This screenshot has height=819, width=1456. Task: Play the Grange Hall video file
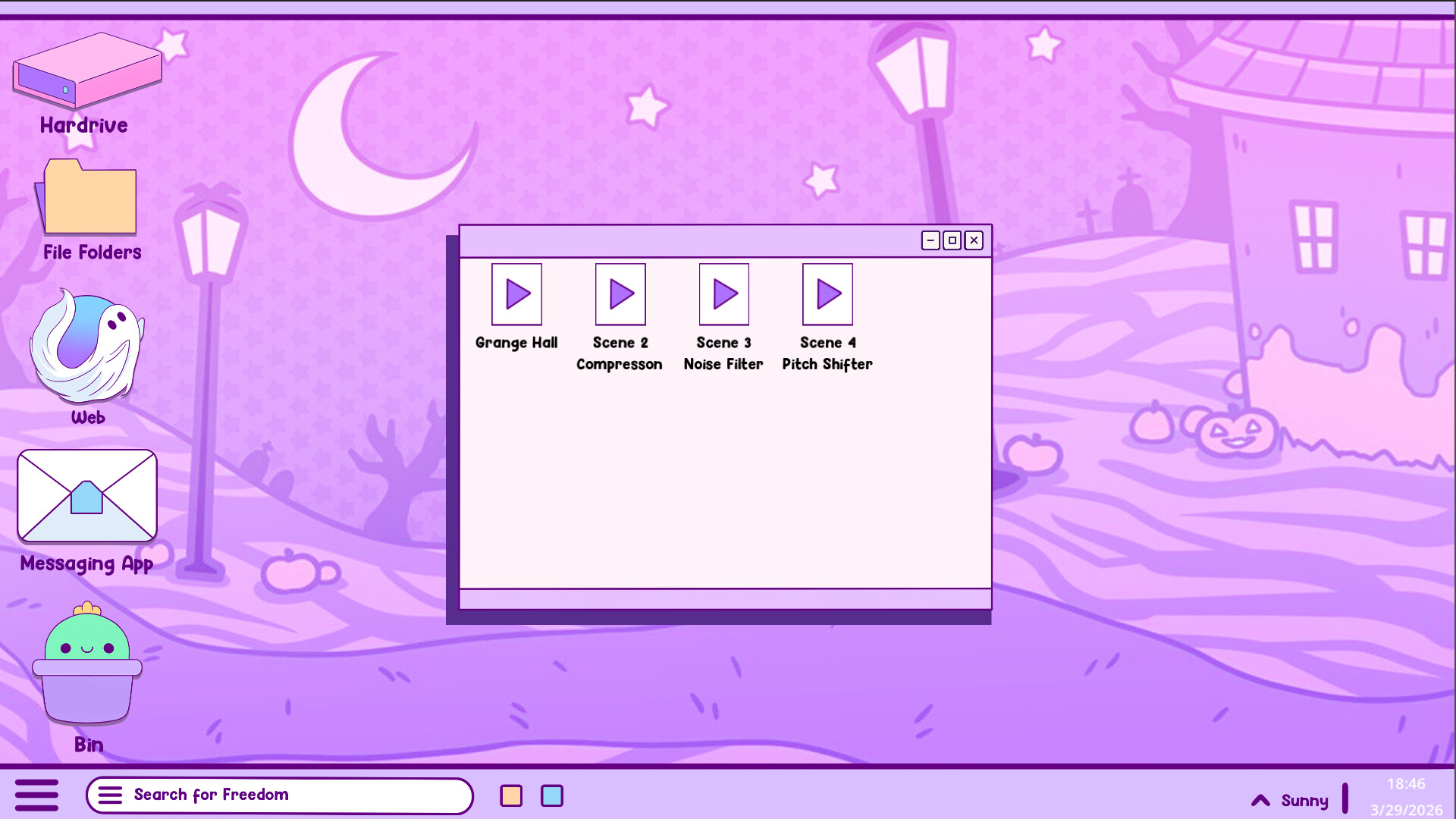point(516,294)
